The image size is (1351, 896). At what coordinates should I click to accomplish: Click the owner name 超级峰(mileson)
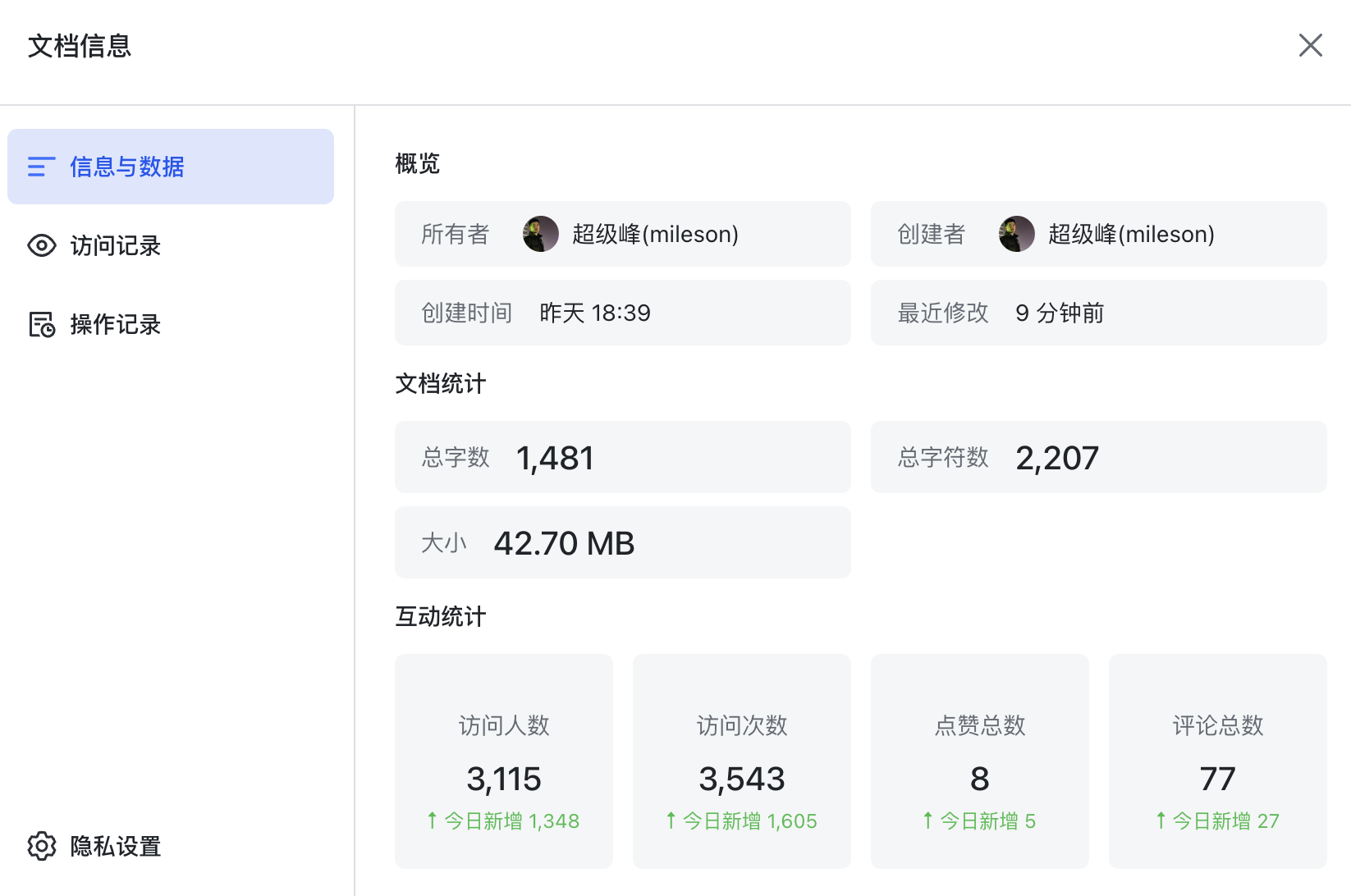coord(655,234)
